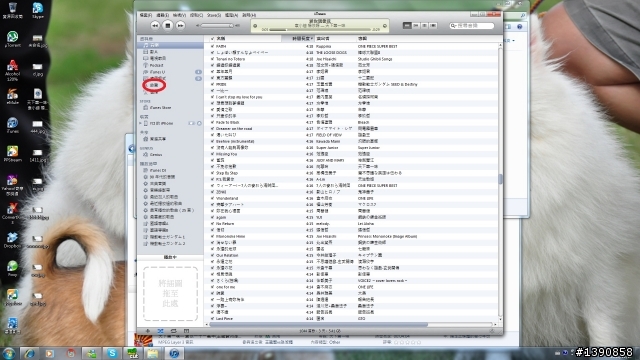640x360 pixels.
Task: Toggle the check-all checkbox in list header
Action: click(x=212, y=39)
